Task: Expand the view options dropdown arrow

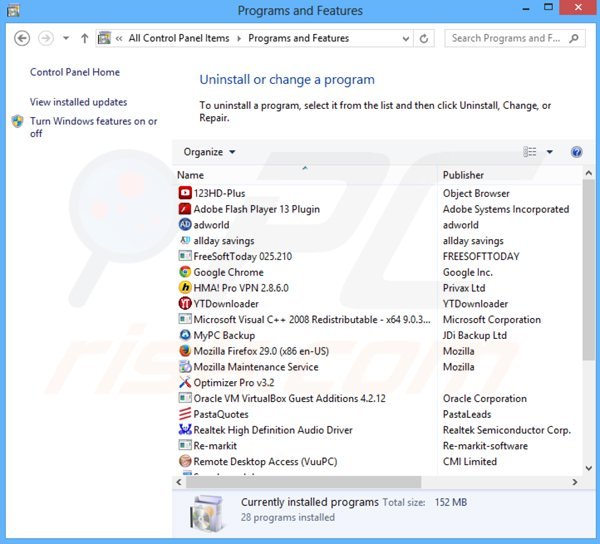Action: point(549,152)
